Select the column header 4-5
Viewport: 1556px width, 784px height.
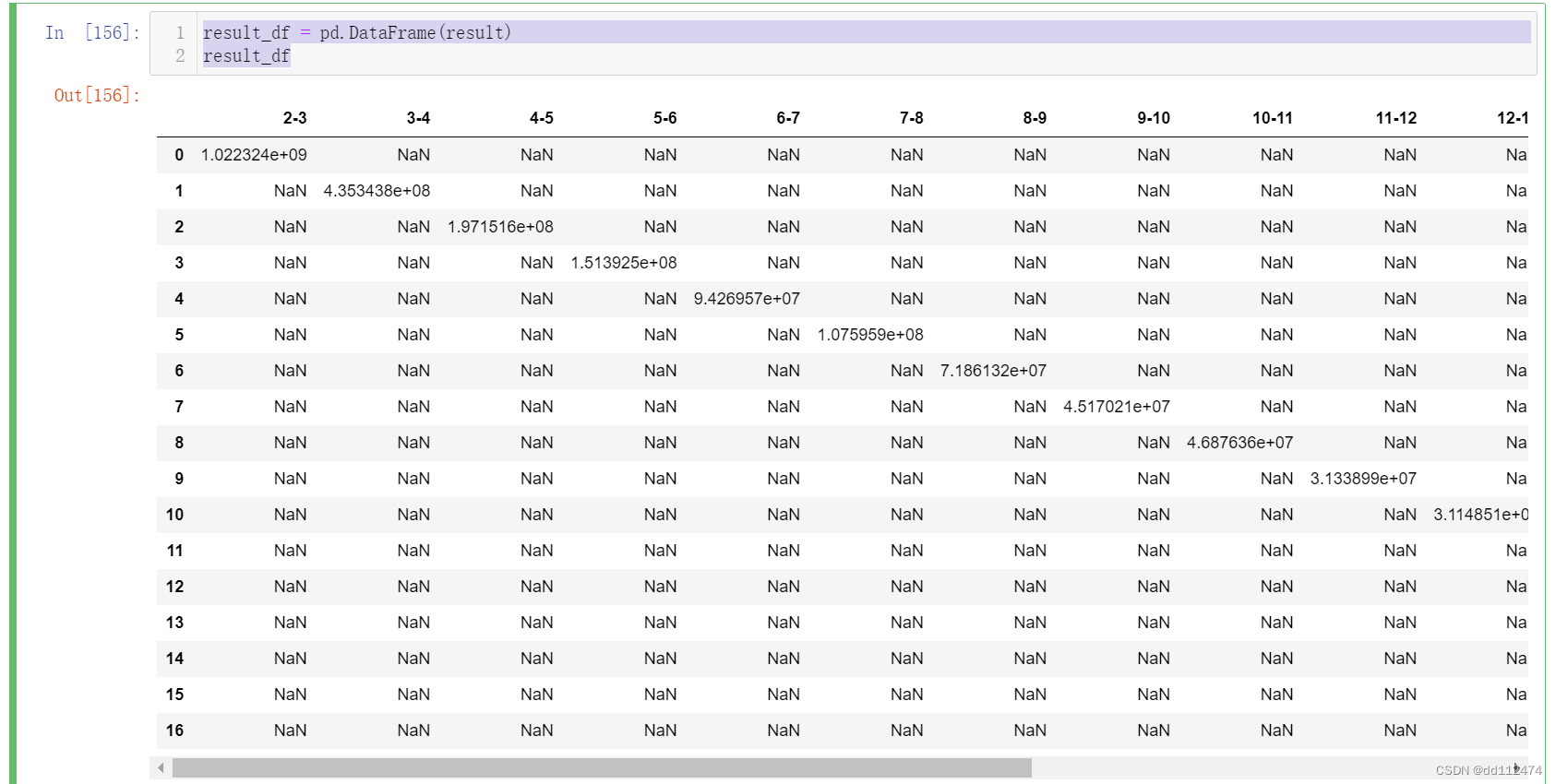click(x=542, y=118)
